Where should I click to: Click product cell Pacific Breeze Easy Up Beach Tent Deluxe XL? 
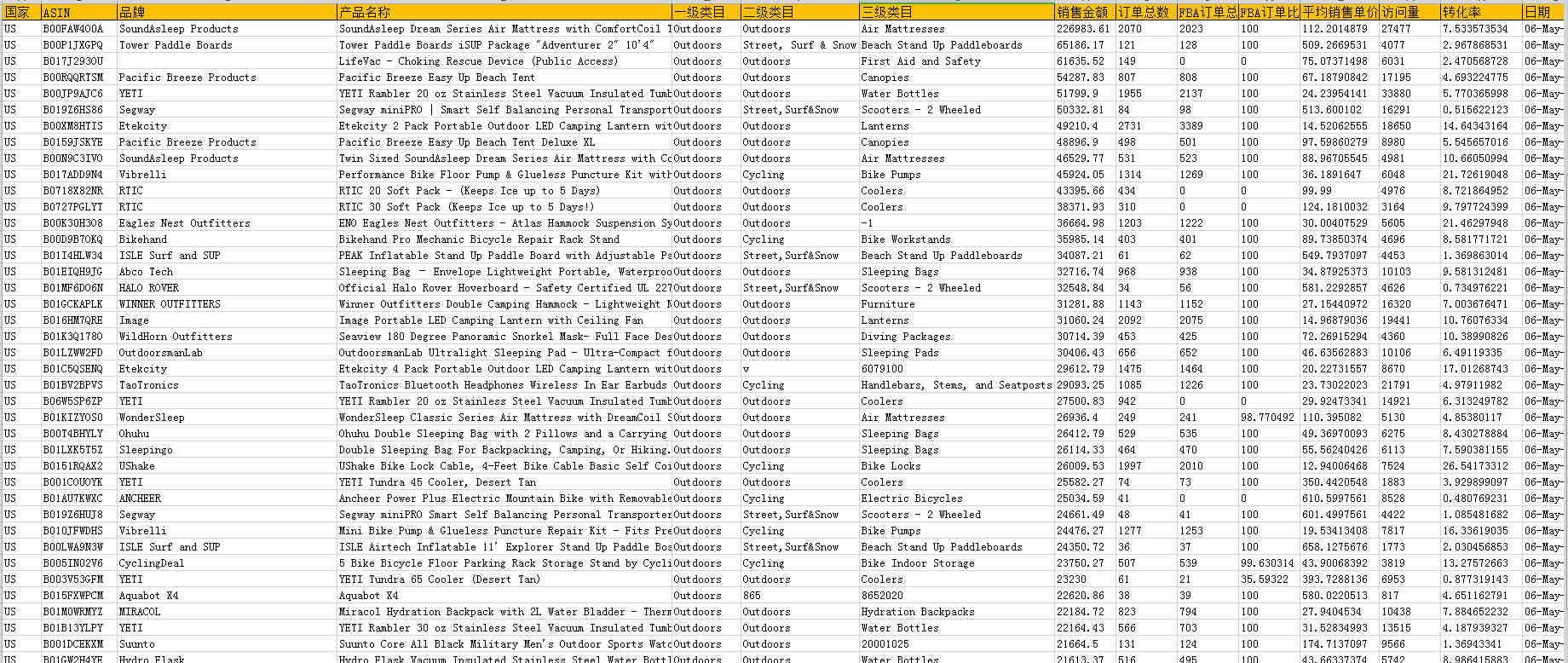[504, 142]
